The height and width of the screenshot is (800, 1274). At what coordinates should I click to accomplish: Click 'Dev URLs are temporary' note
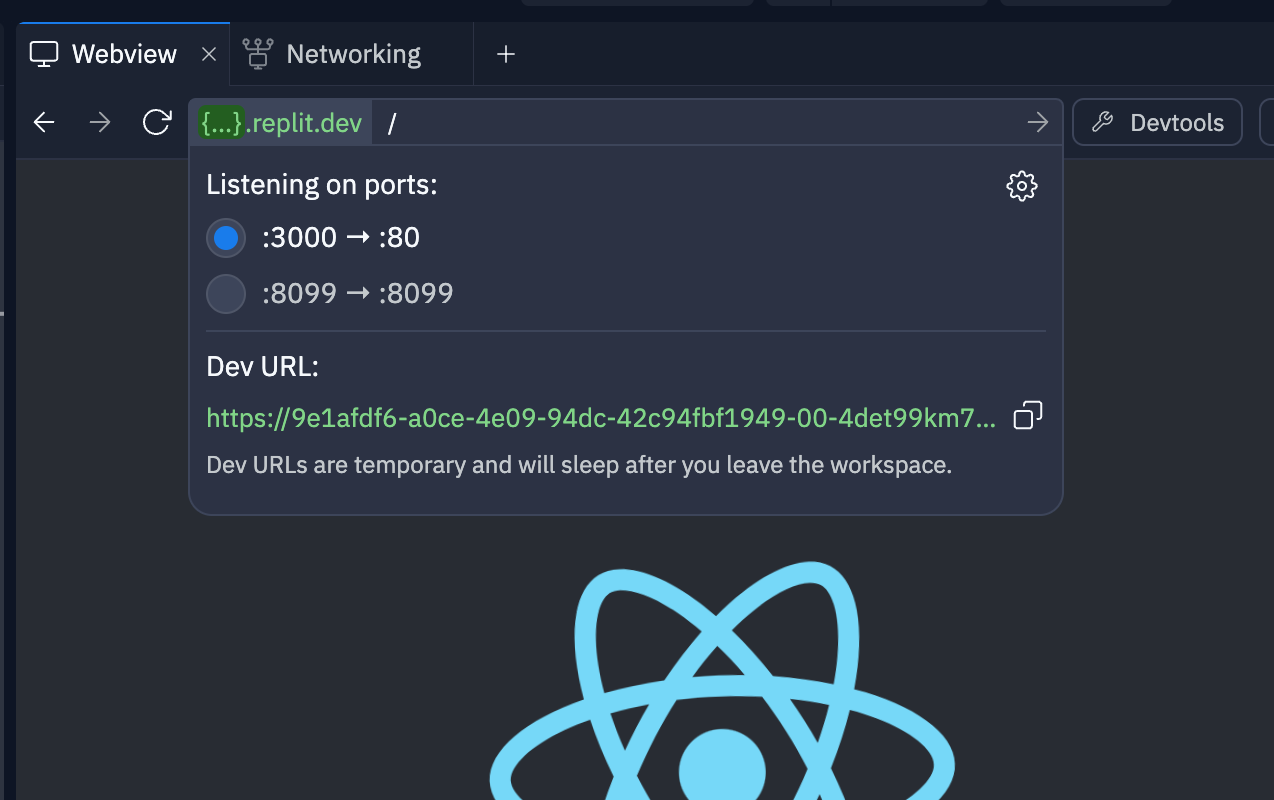click(579, 465)
